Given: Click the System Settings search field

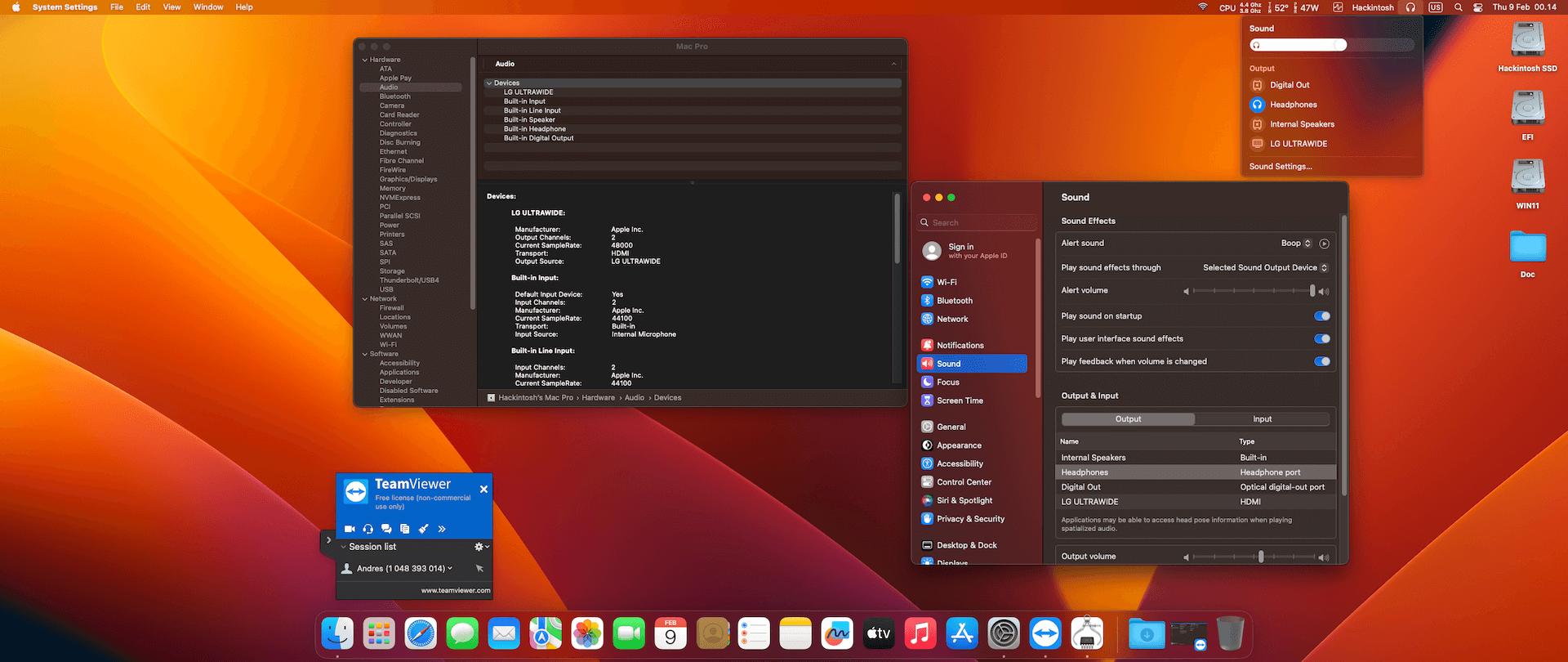Looking at the screenshot, I should (x=977, y=222).
